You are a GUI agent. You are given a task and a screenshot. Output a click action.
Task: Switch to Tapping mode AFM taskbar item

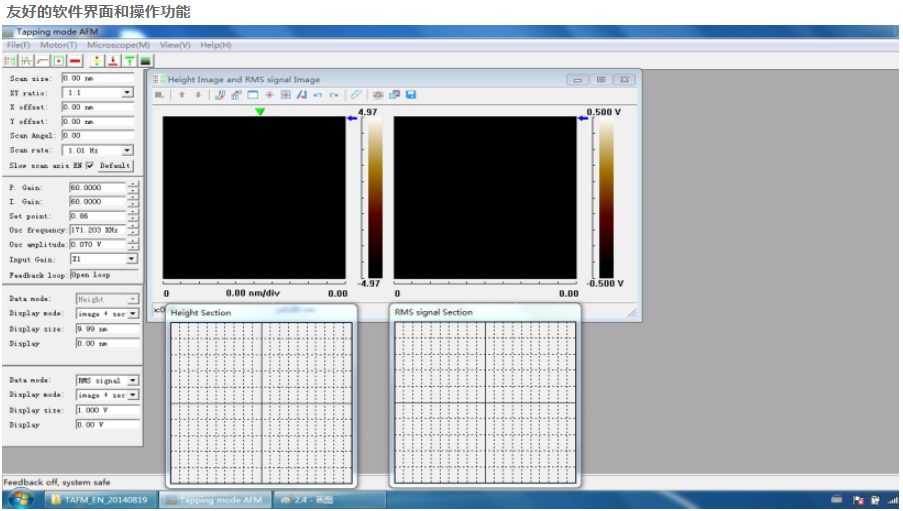tap(214, 500)
